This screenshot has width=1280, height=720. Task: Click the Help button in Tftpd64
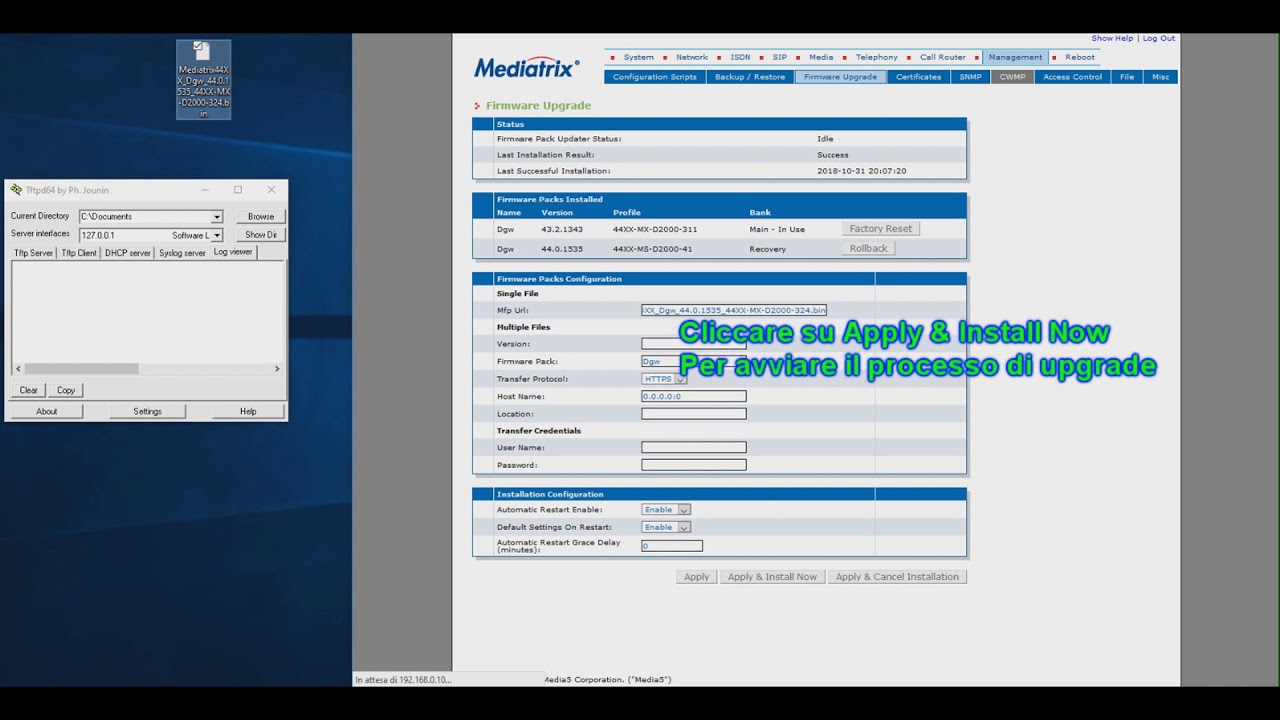click(x=248, y=411)
